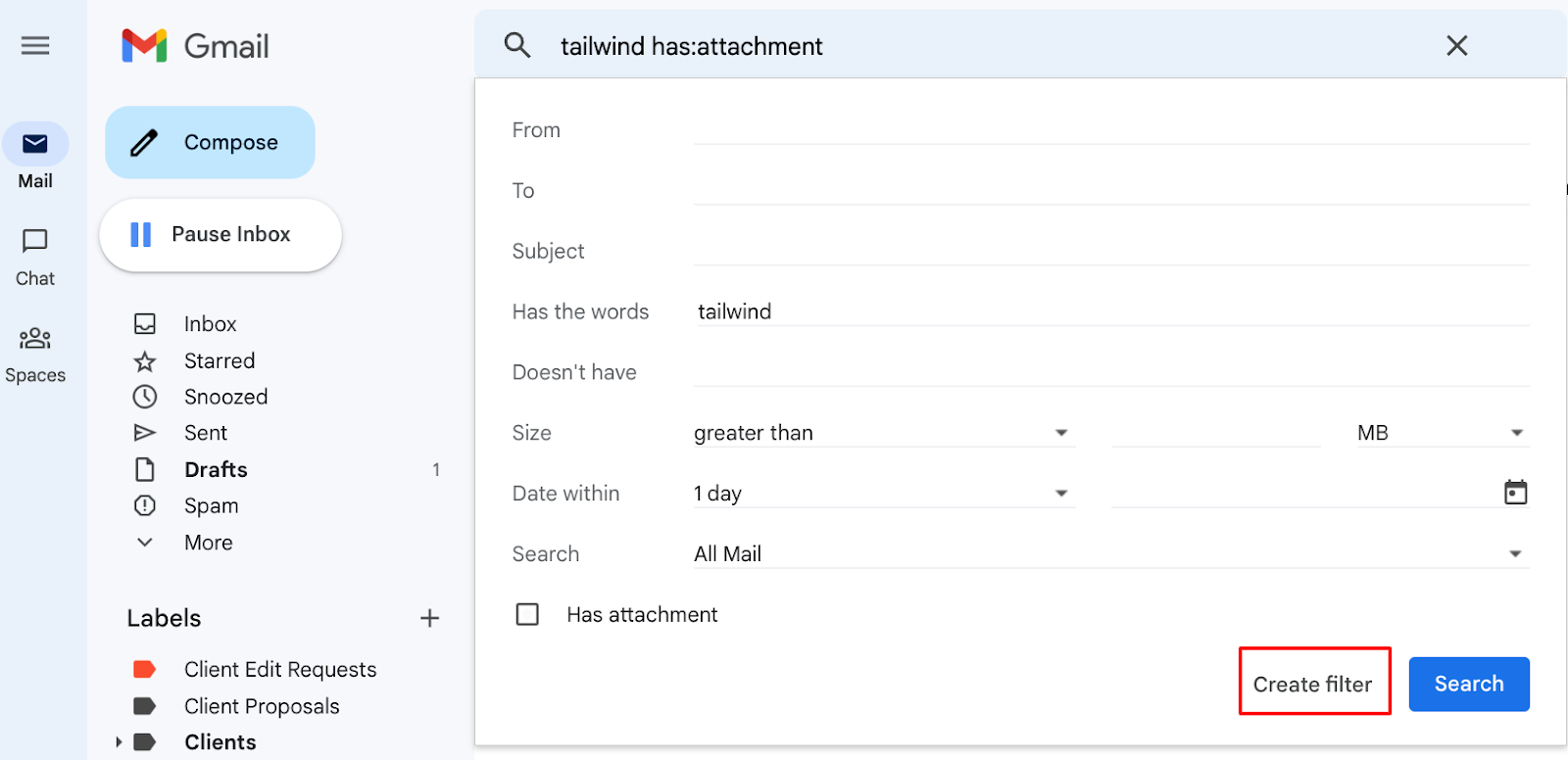This screenshot has height=760, width=1568.
Task: Open the '1 day' date range dropdown
Action: [884, 494]
